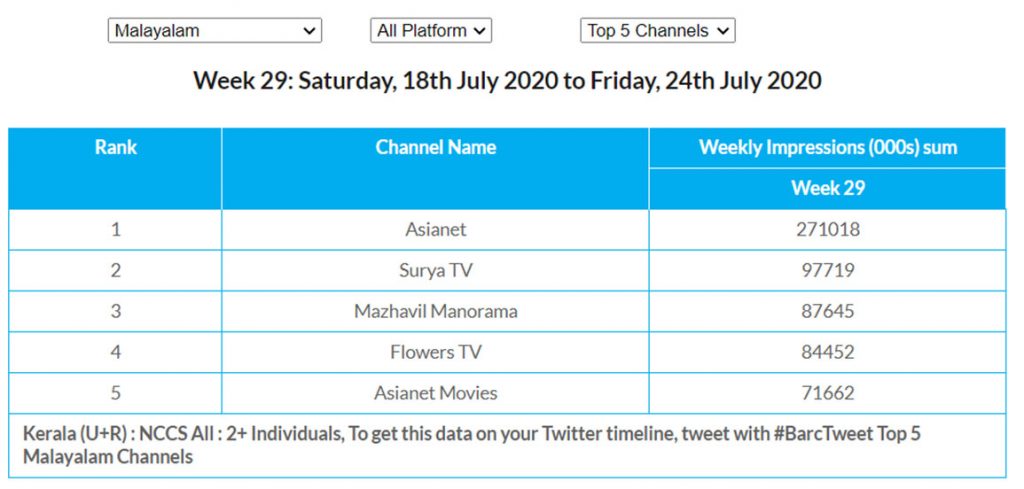Select the Mazhavil Manorama channel cell
The image size is (1024, 489).
coord(435,311)
